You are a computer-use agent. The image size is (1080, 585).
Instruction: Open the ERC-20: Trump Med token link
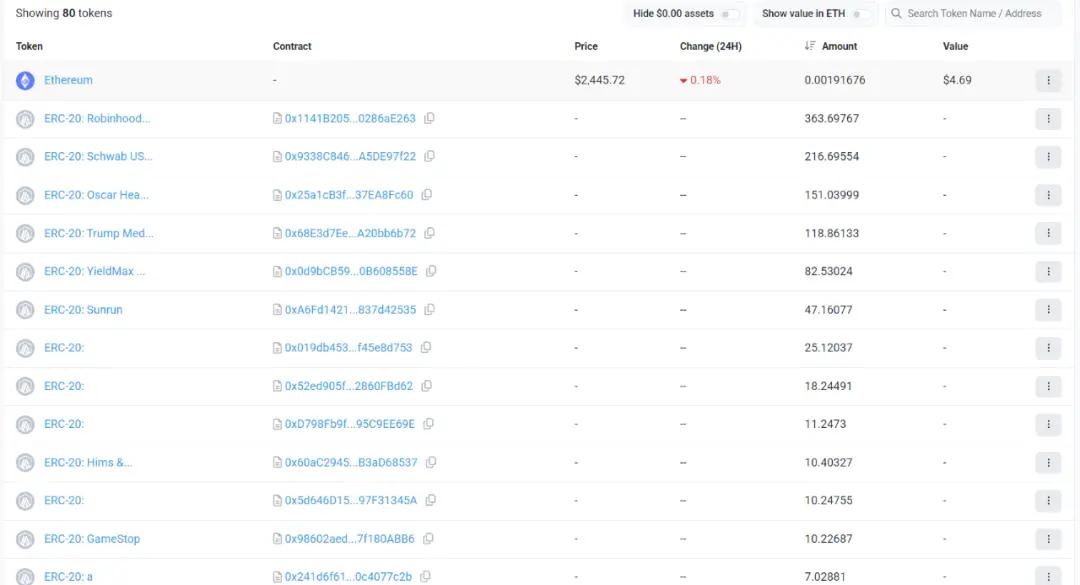coord(99,233)
